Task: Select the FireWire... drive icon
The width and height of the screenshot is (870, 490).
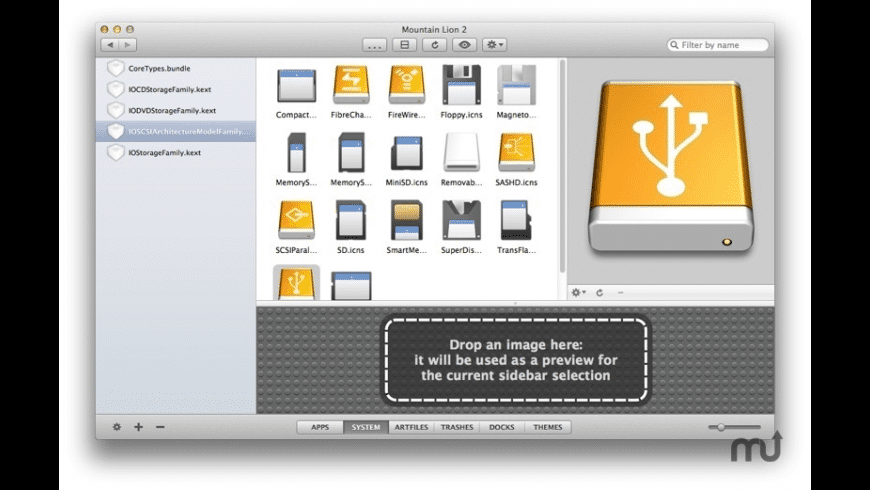Action: point(406,85)
